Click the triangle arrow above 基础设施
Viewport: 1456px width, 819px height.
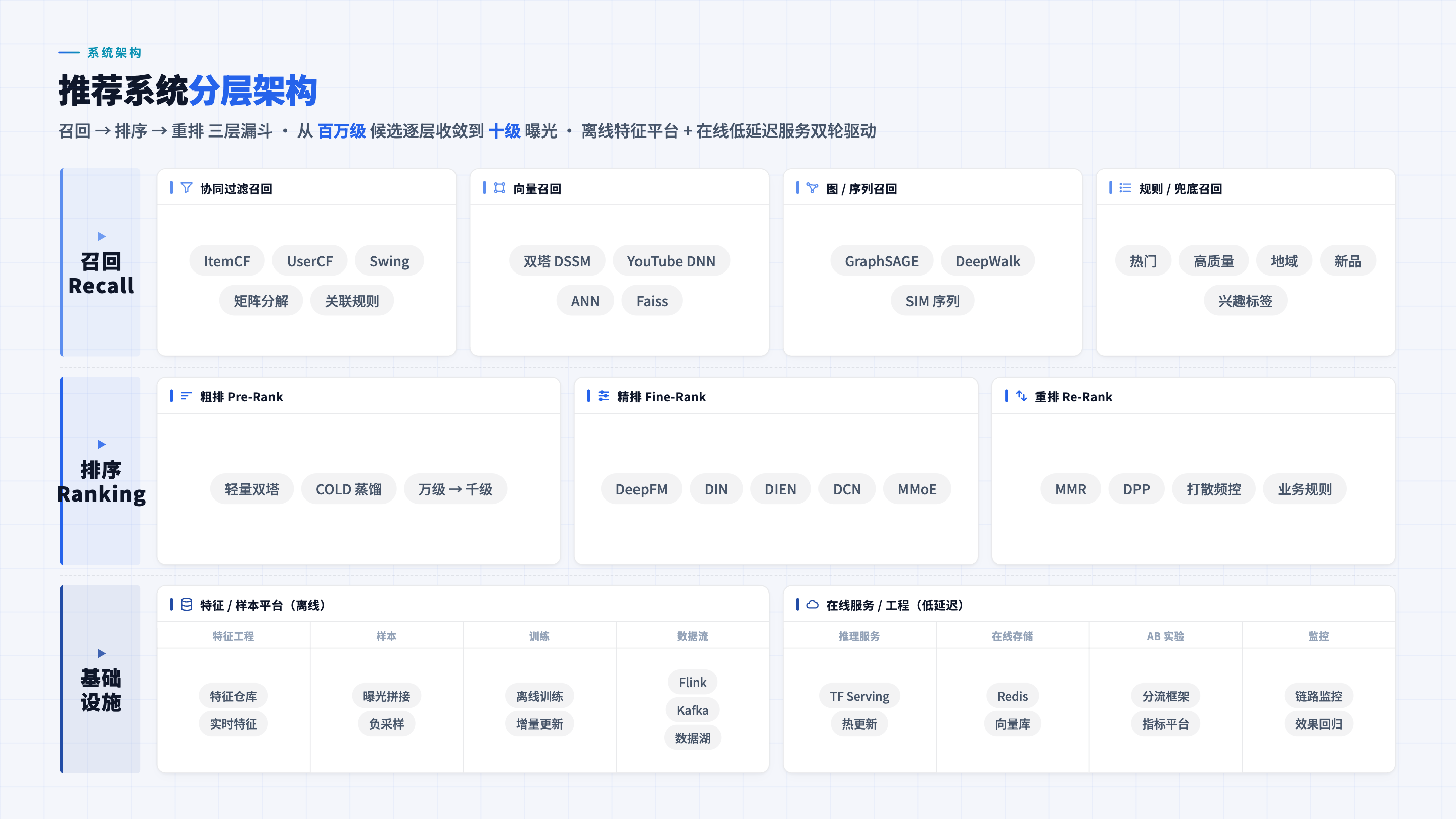click(x=102, y=653)
